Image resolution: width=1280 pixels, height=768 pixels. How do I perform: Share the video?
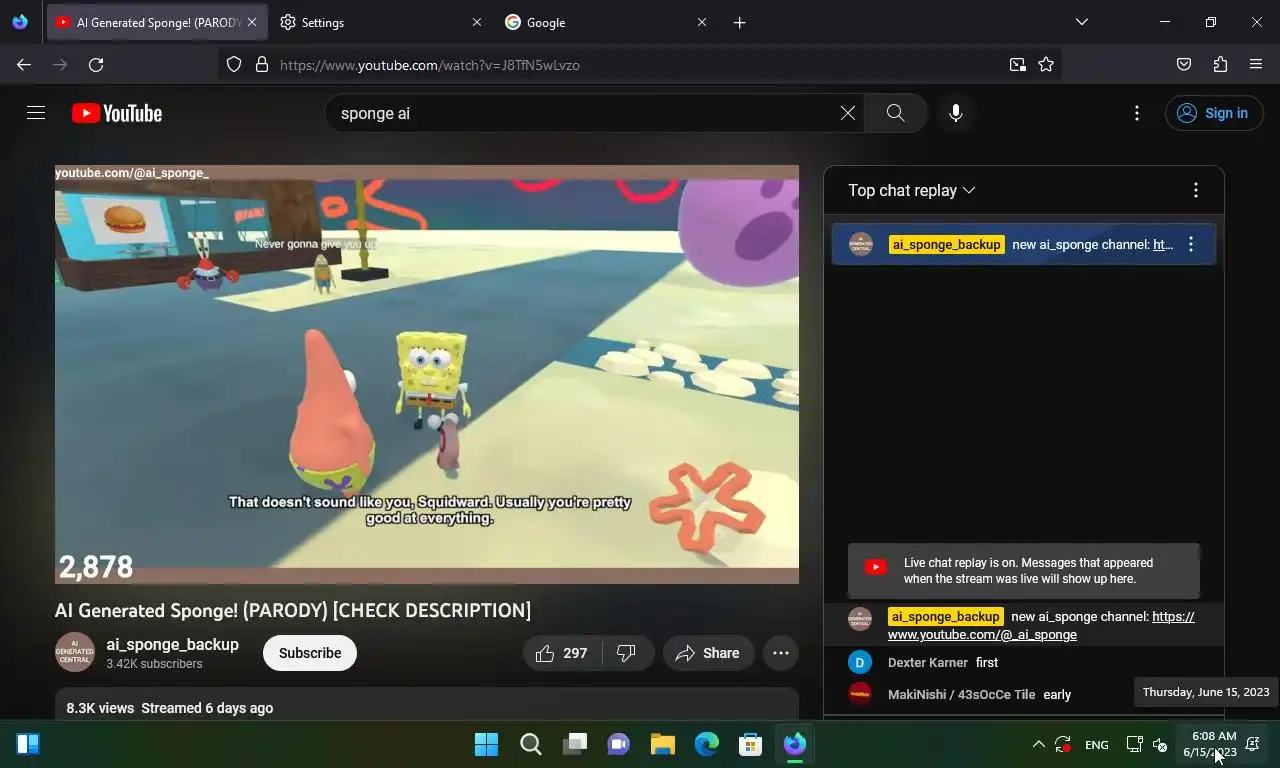[x=708, y=653]
